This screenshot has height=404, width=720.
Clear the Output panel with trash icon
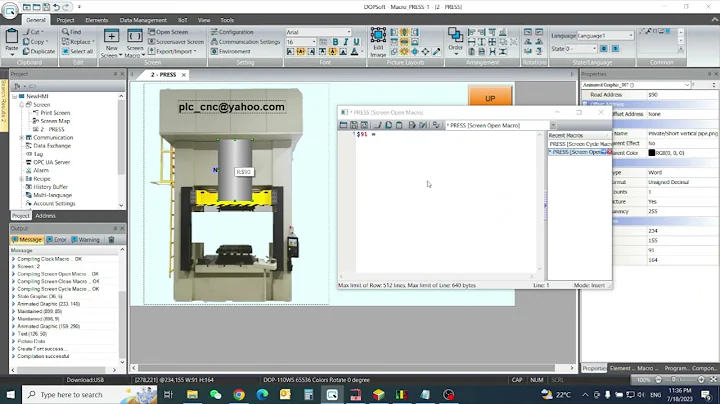pyautogui.click(x=111, y=240)
